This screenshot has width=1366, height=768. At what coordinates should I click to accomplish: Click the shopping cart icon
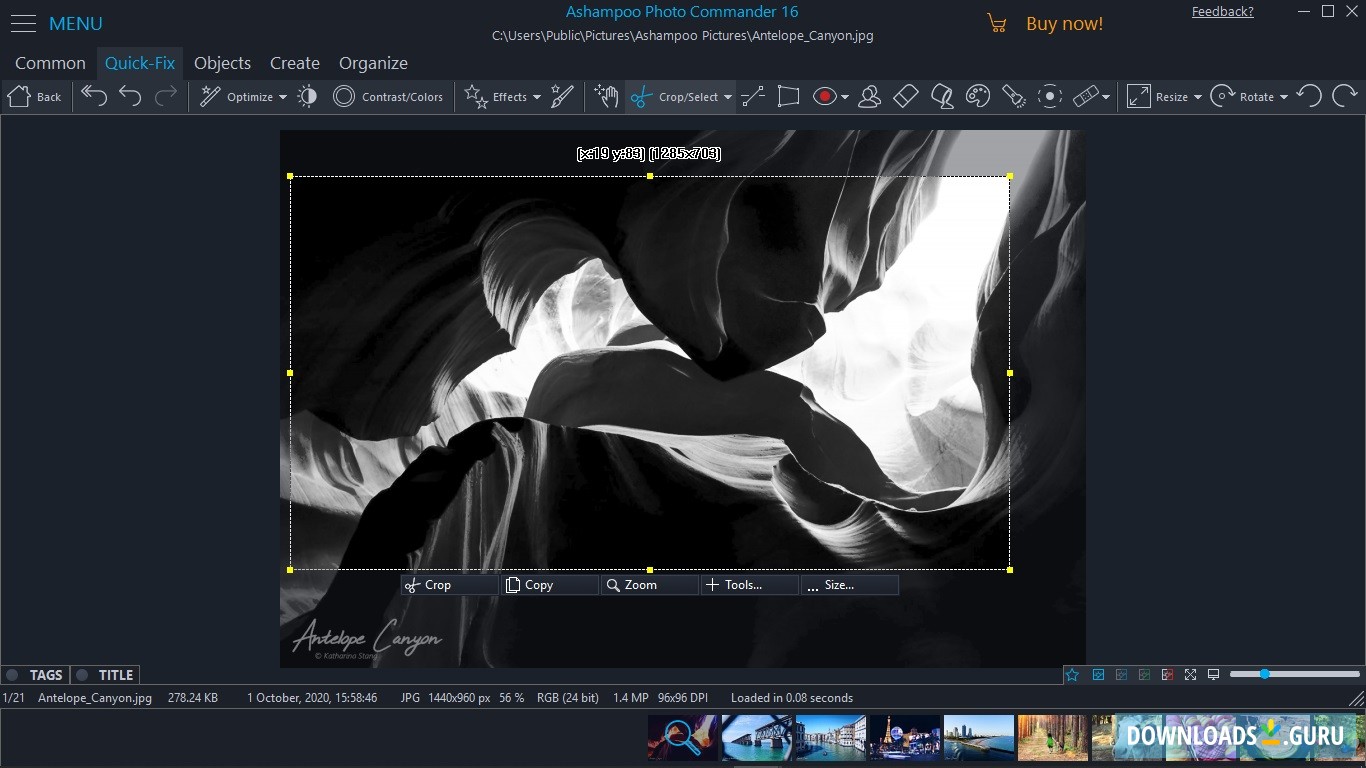point(997,23)
